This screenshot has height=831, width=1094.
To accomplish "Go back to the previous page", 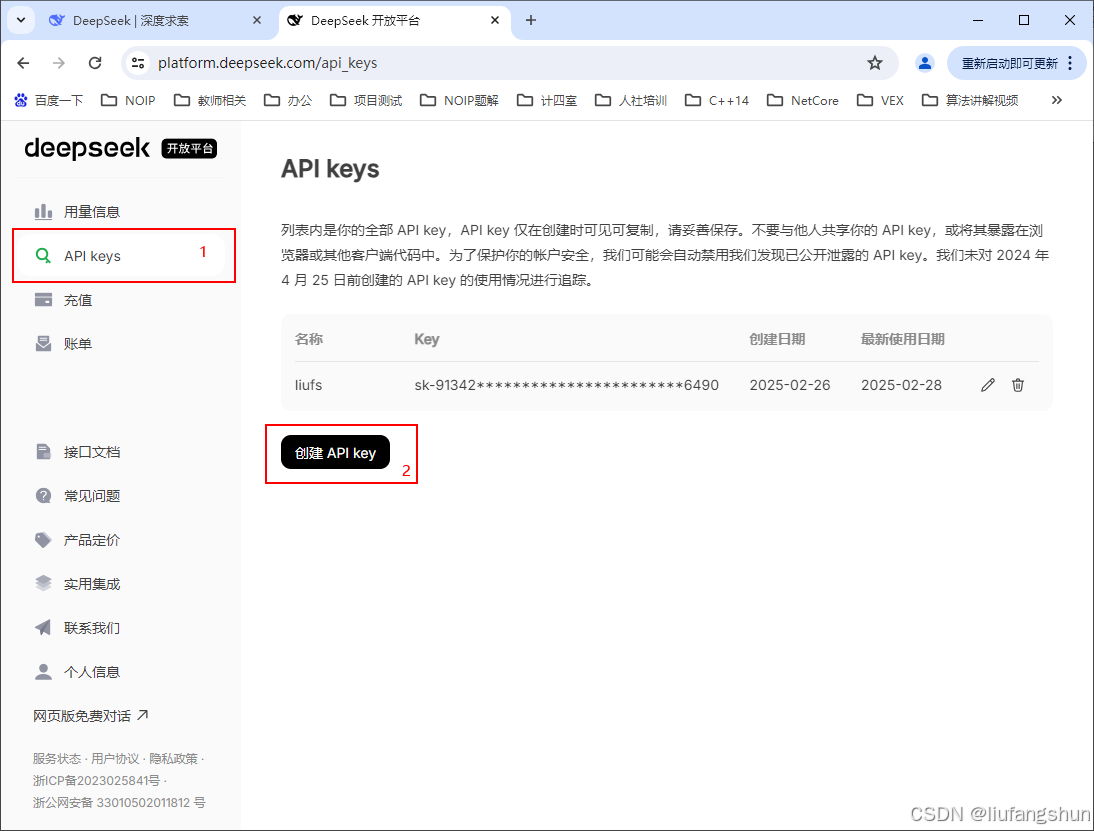I will 23,63.
